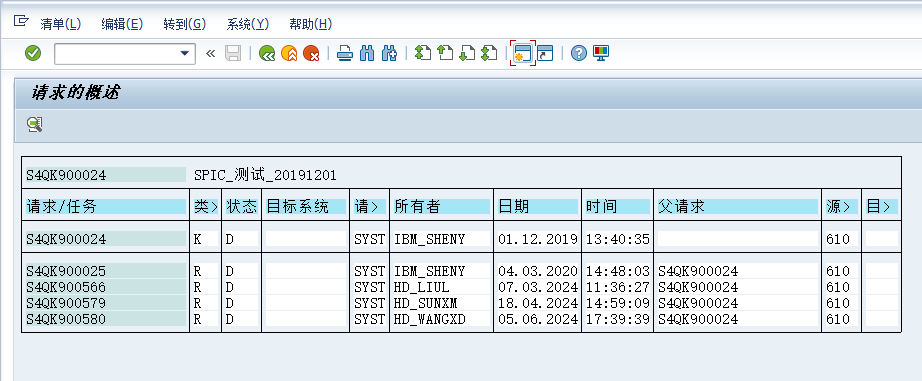Screen dimensions: 922x381
Task: Click date 05.06.2024
Action: pyautogui.click(x=538, y=319)
